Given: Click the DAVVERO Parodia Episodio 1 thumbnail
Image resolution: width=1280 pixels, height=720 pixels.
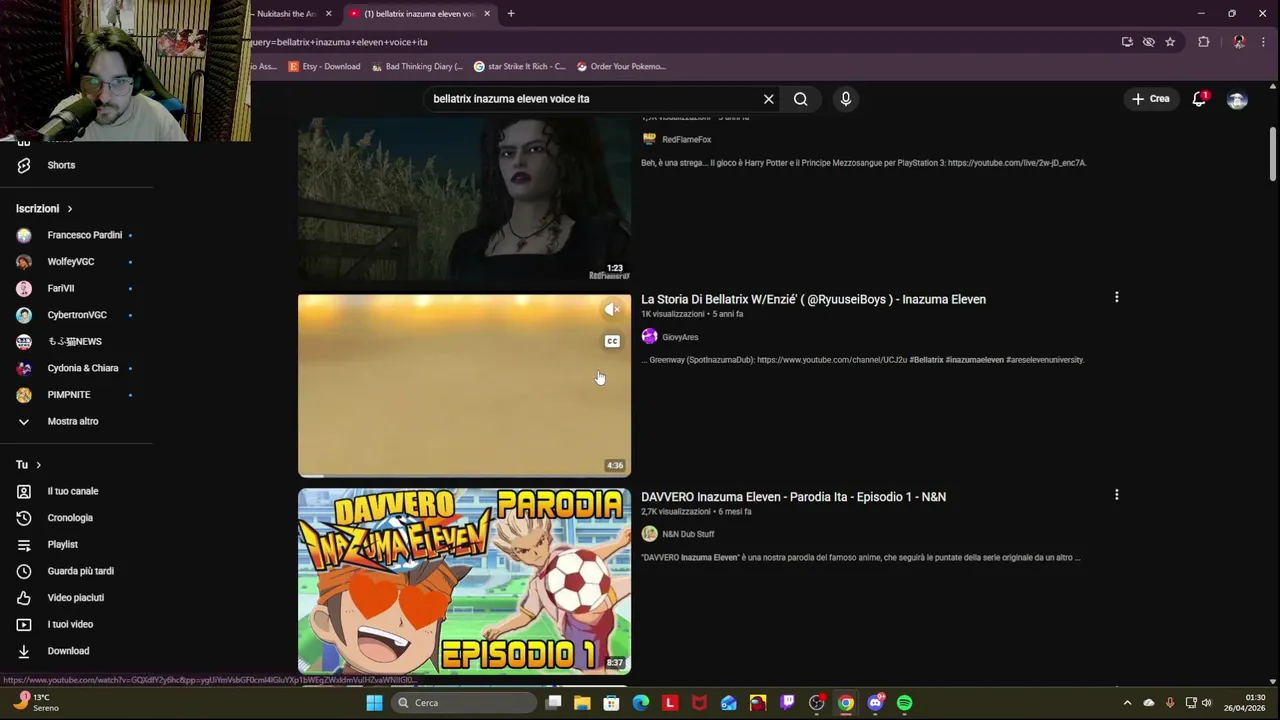Looking at the screenshot, I should [x=464, y=581].
